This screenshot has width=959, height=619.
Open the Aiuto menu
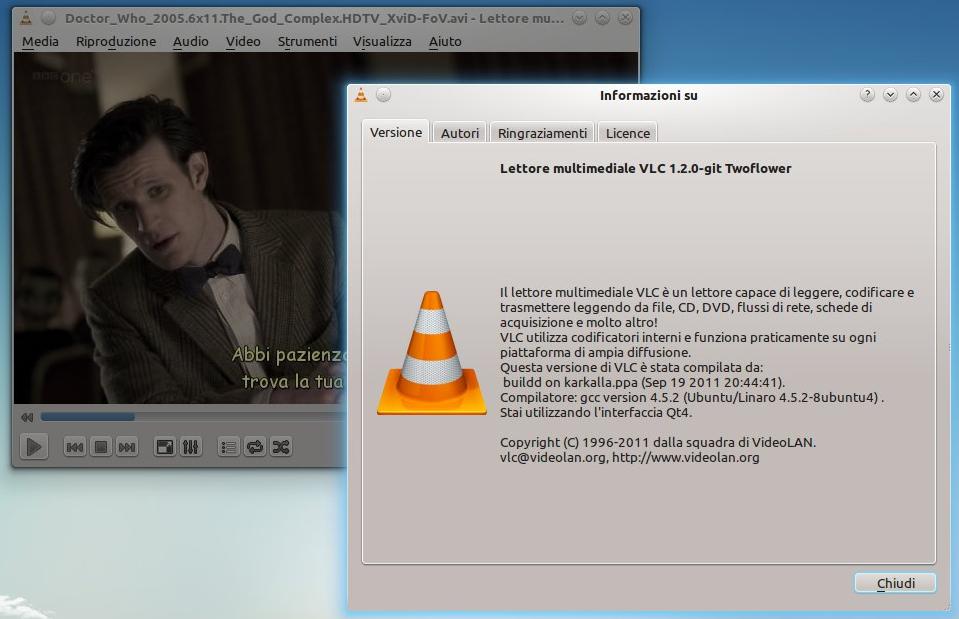pos(445,42)
